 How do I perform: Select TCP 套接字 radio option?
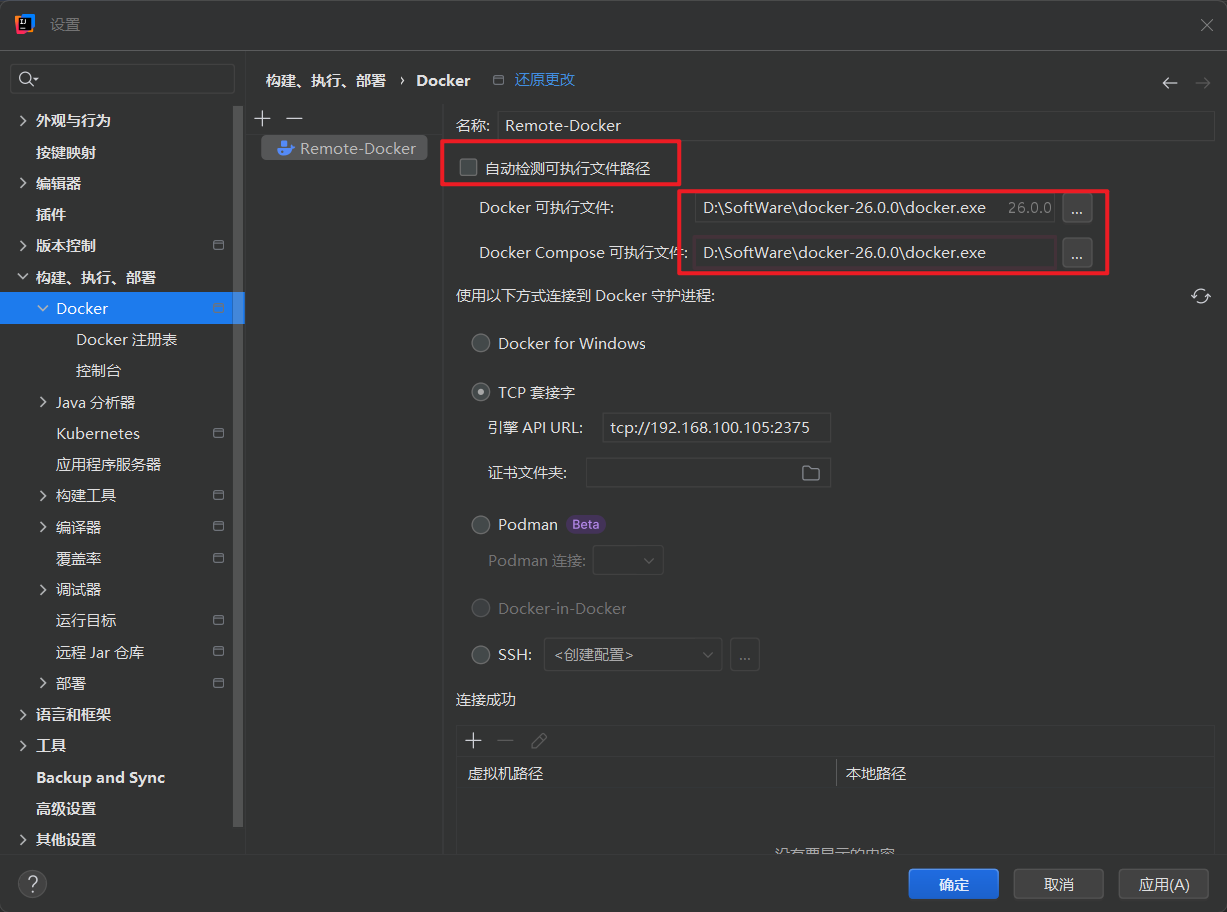pos(481,392)
